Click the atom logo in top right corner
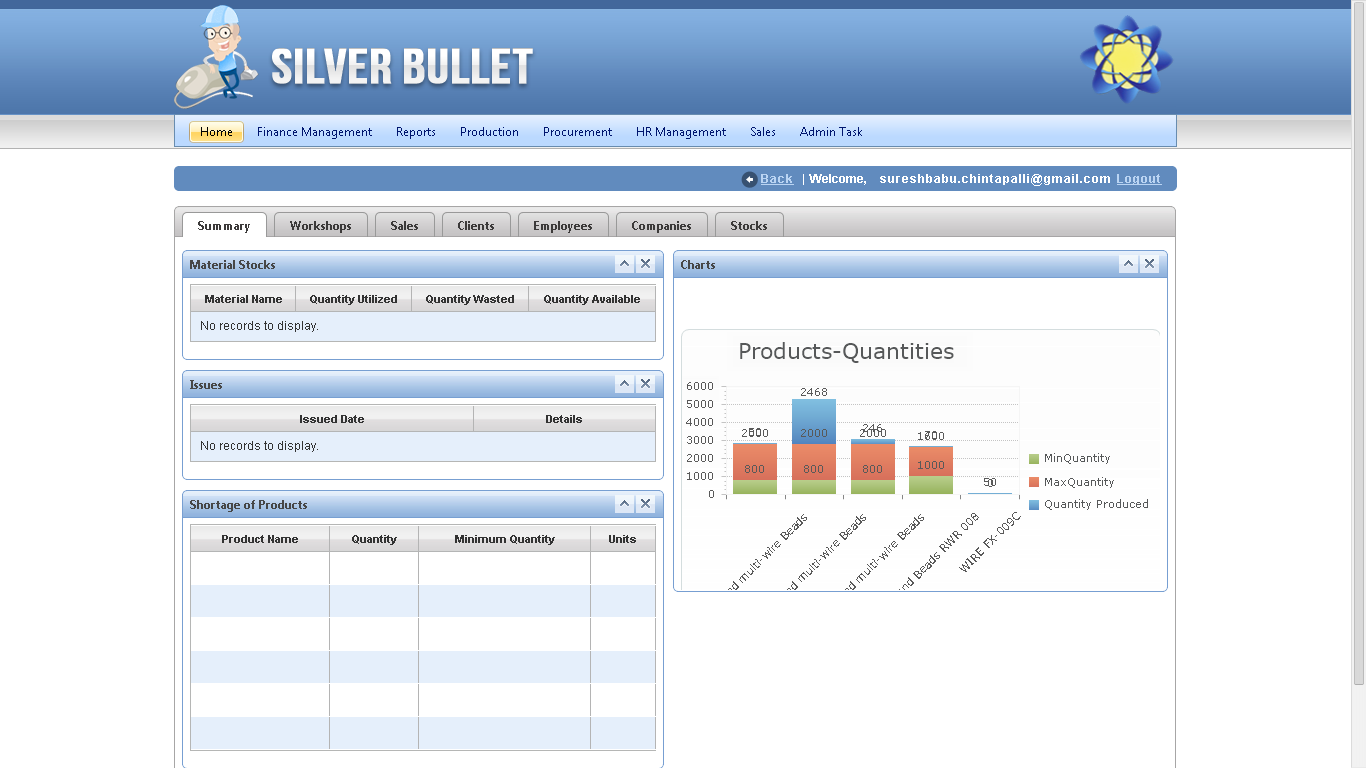This screenshot has height=768, width=1366. point(1125,57)
